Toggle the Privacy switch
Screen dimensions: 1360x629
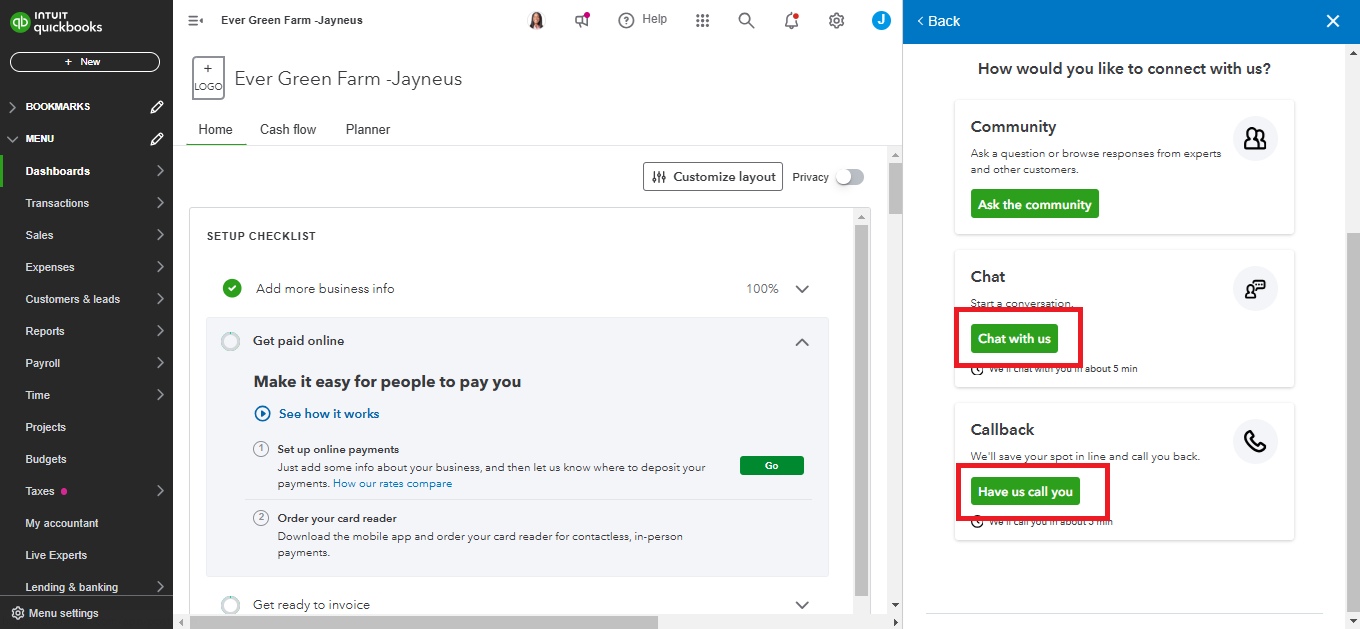click(849, 177)
